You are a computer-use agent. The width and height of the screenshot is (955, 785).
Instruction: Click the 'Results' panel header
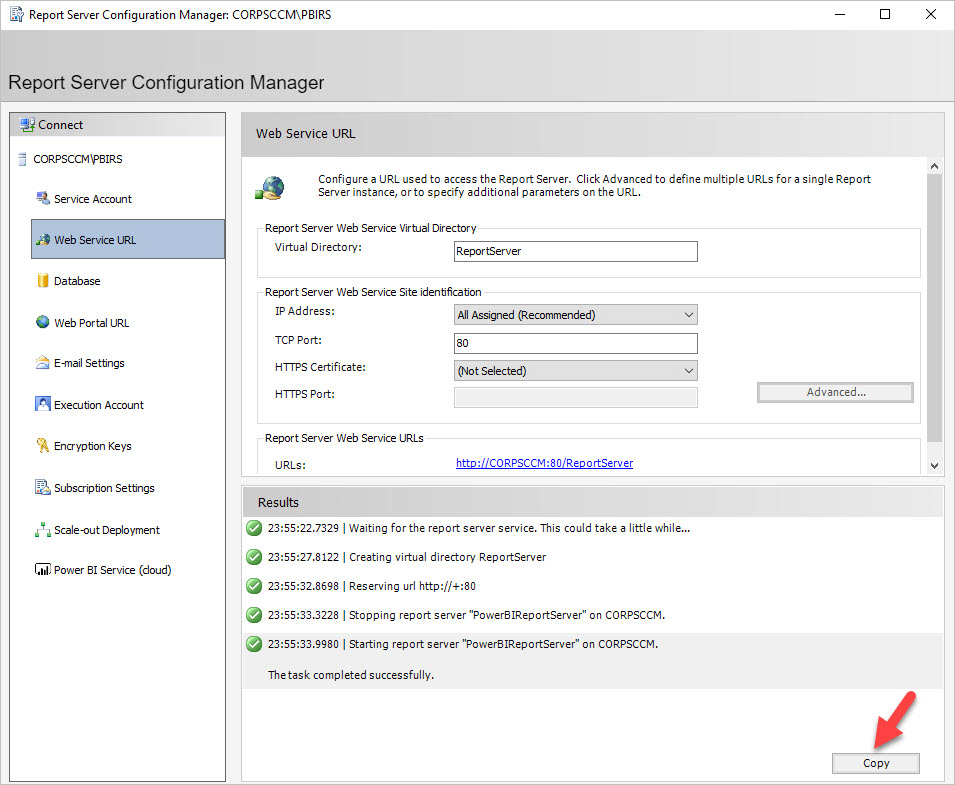pos(592,502)
